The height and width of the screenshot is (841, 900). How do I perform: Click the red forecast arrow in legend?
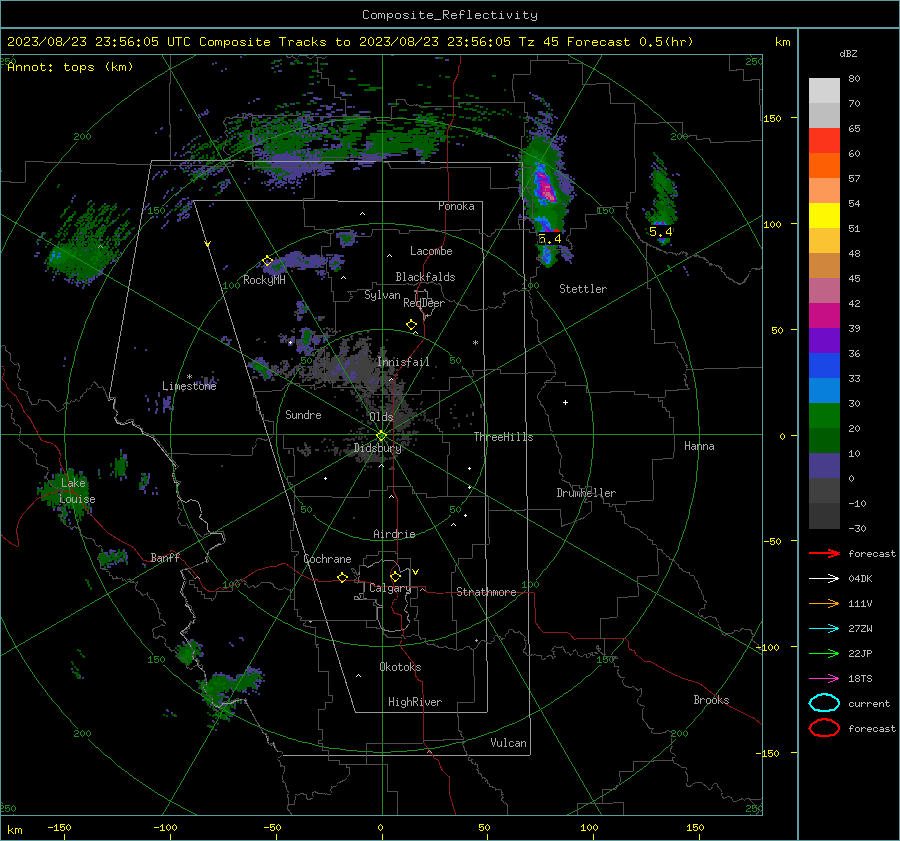(x=824, y=553)
